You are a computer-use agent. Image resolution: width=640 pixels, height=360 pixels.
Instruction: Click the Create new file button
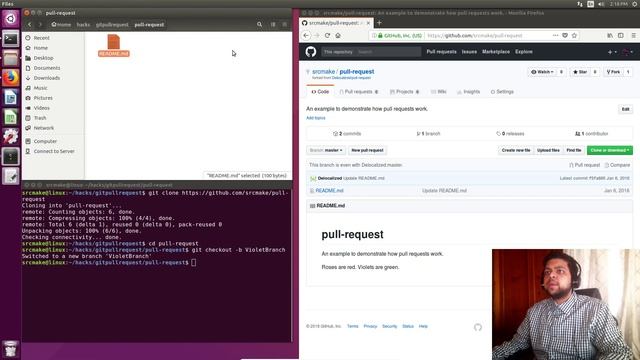click(x=516, y=150)
